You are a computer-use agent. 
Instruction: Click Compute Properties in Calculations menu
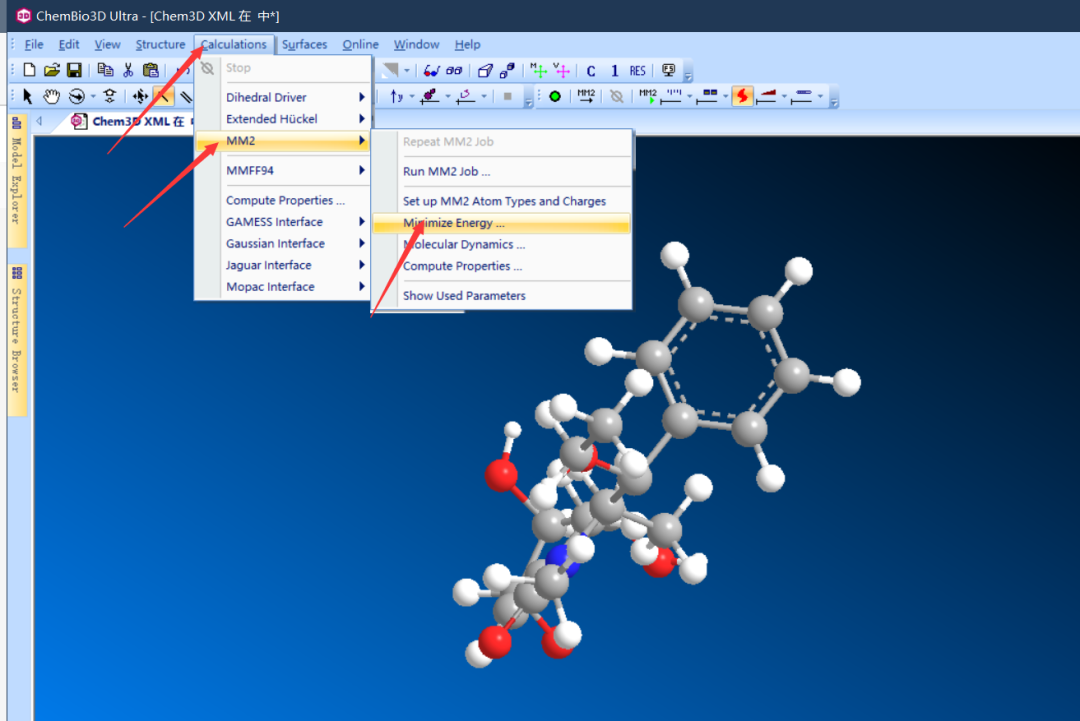click(x=283, y=200)
